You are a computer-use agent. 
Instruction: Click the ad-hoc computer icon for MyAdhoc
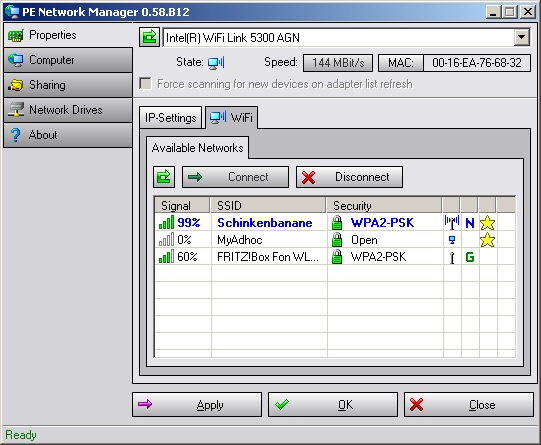click(x=452, y=240)
